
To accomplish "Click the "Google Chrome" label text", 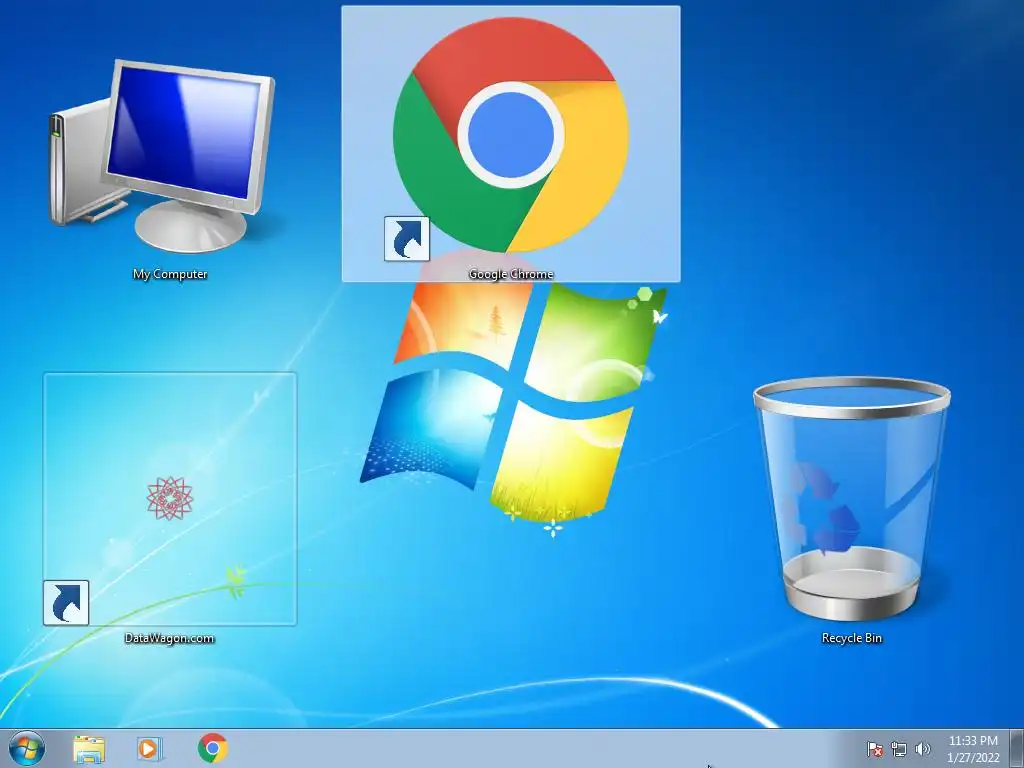I will (x=511, y=274).
